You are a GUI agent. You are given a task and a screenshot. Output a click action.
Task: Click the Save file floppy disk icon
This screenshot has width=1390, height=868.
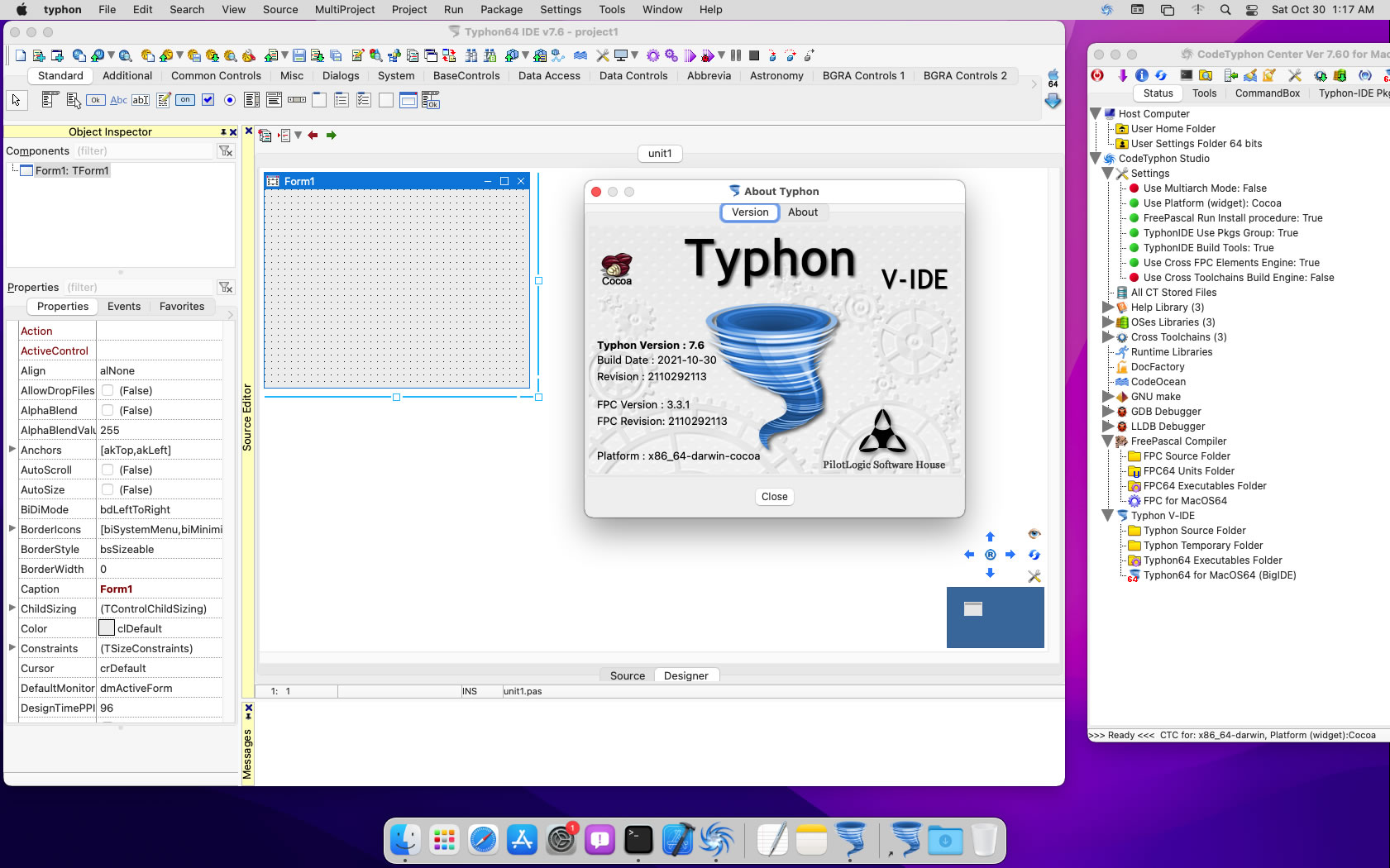[299, 55]
